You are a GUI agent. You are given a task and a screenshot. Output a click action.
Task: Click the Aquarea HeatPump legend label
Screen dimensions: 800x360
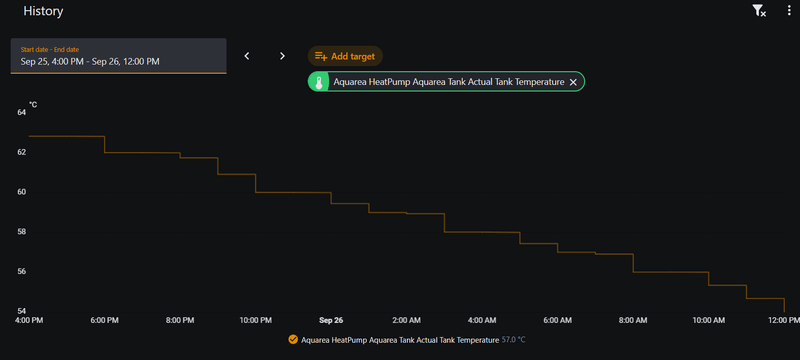click(x=400, y=340)
